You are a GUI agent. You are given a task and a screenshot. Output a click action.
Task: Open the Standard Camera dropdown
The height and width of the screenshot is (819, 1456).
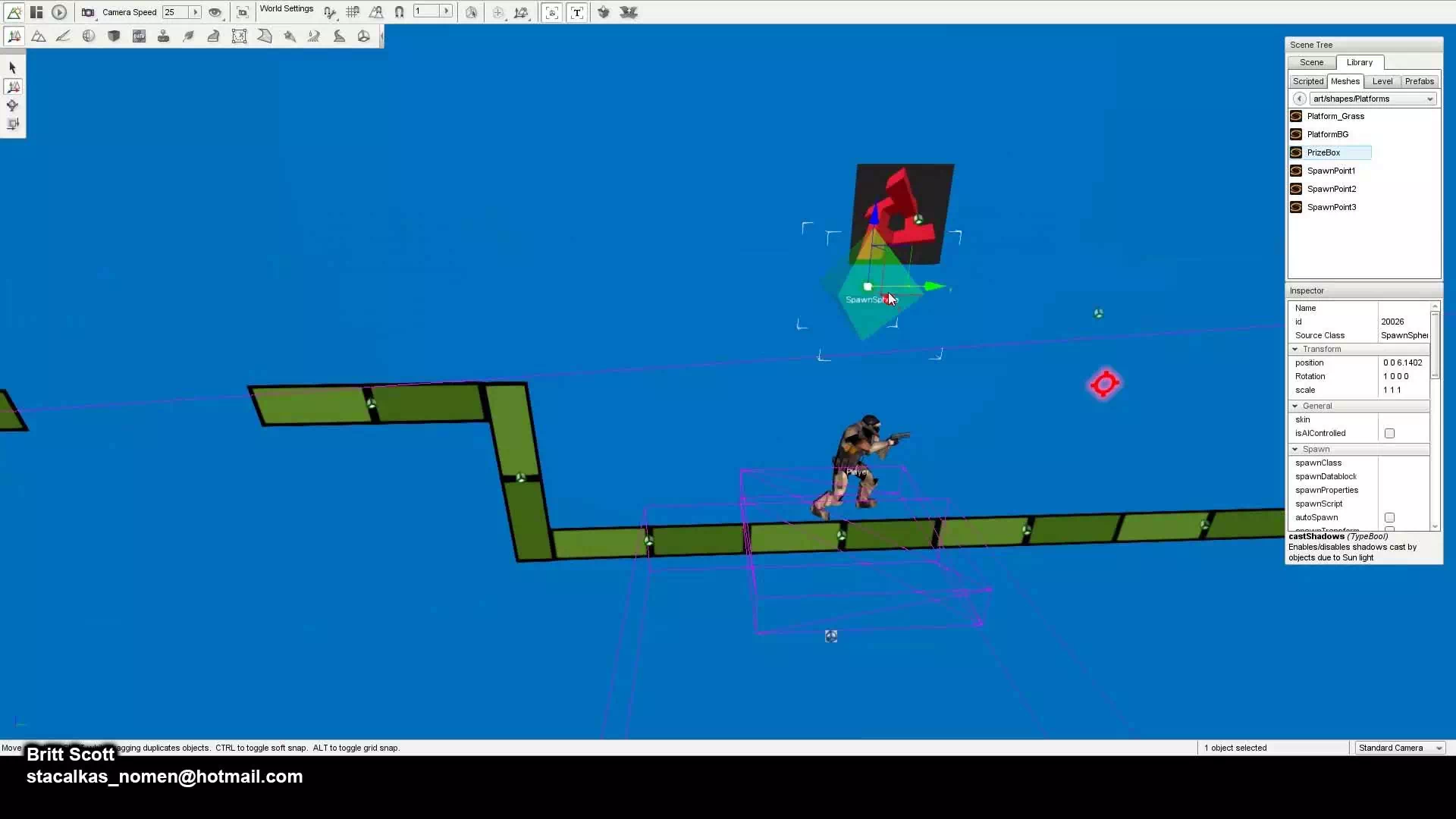pyautogui.click(x=1400, y=748)
